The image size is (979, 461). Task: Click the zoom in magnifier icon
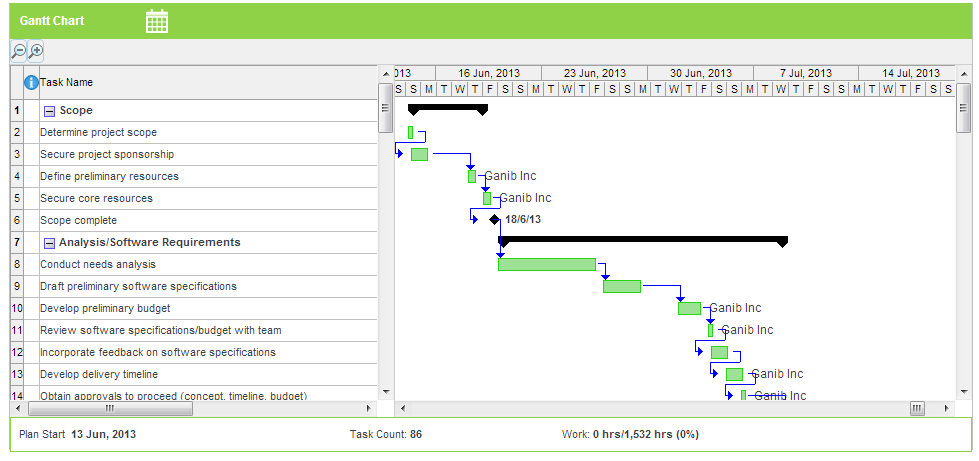35,51
